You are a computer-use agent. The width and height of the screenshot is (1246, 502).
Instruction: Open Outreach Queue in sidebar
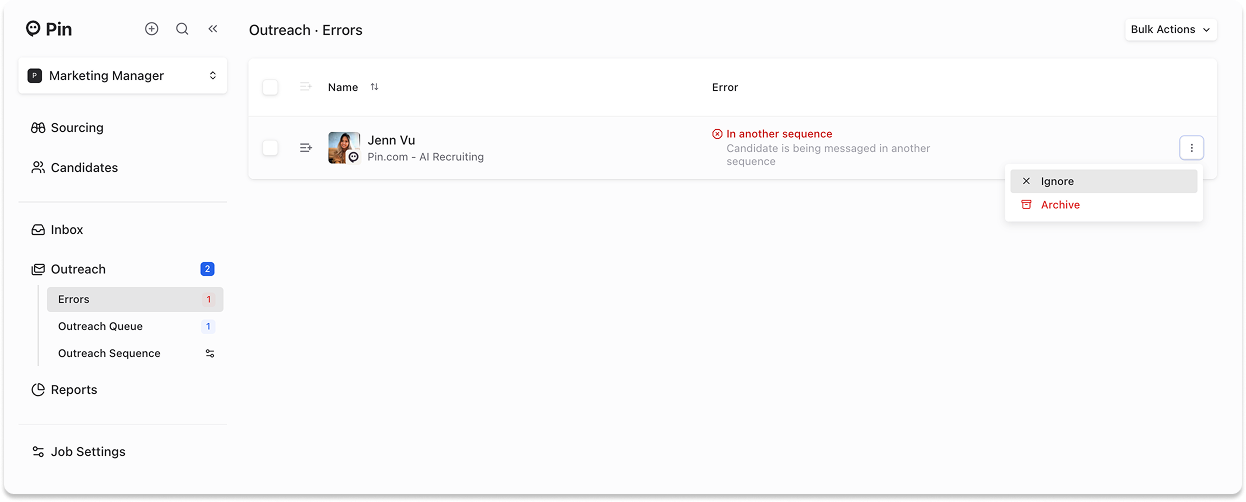[100, 327]
